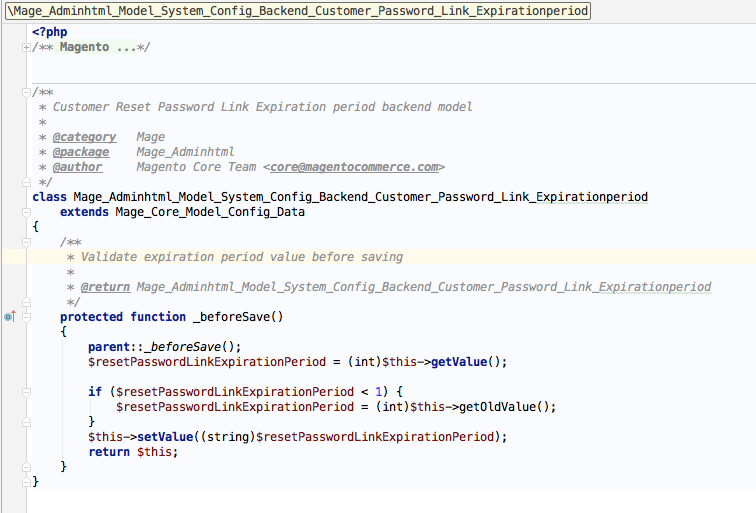Click the opening brace under the extends line
The height and width of the screenshot is (513, 756).
(x=35, y=227)
